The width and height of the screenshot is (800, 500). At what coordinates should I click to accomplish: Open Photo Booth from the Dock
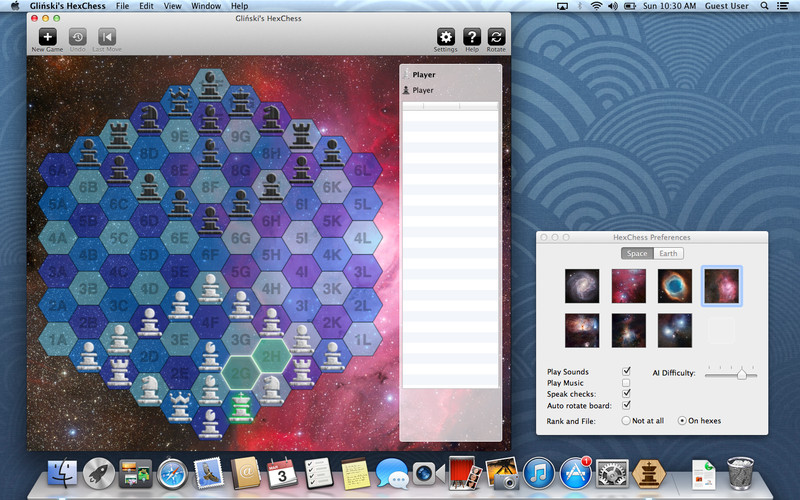click(465, 473)
